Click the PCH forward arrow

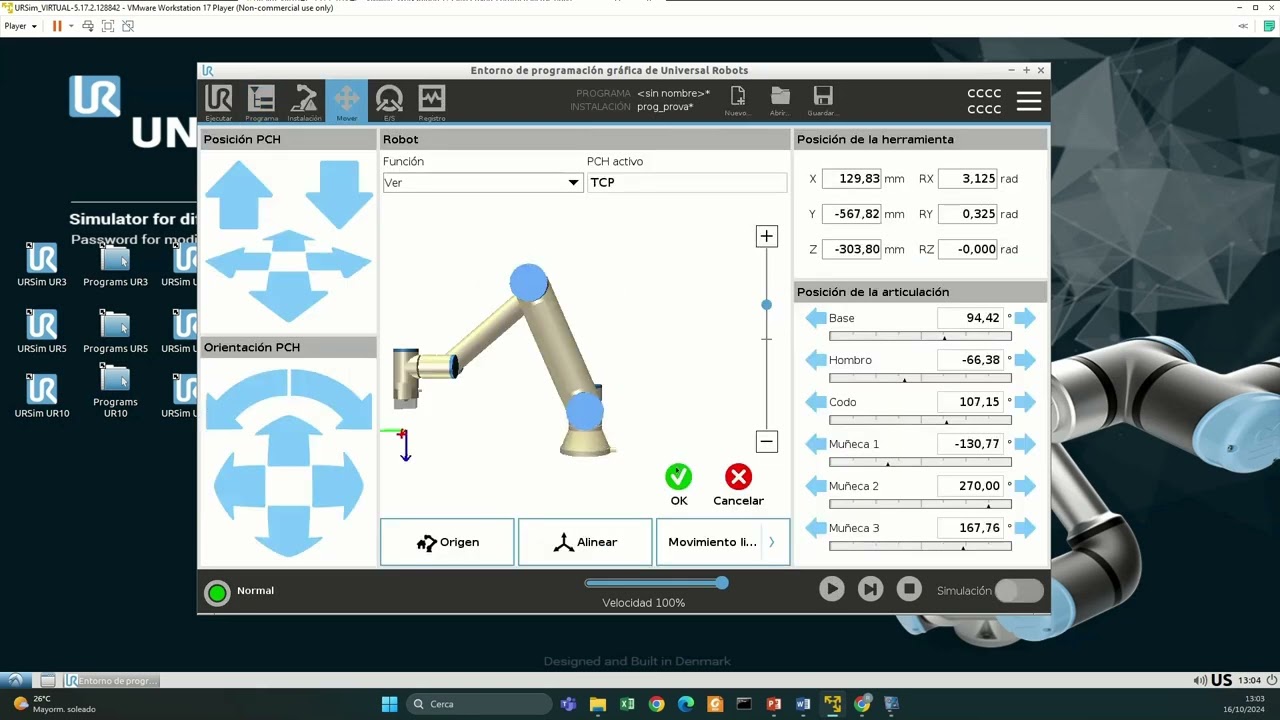coord(288,241)
